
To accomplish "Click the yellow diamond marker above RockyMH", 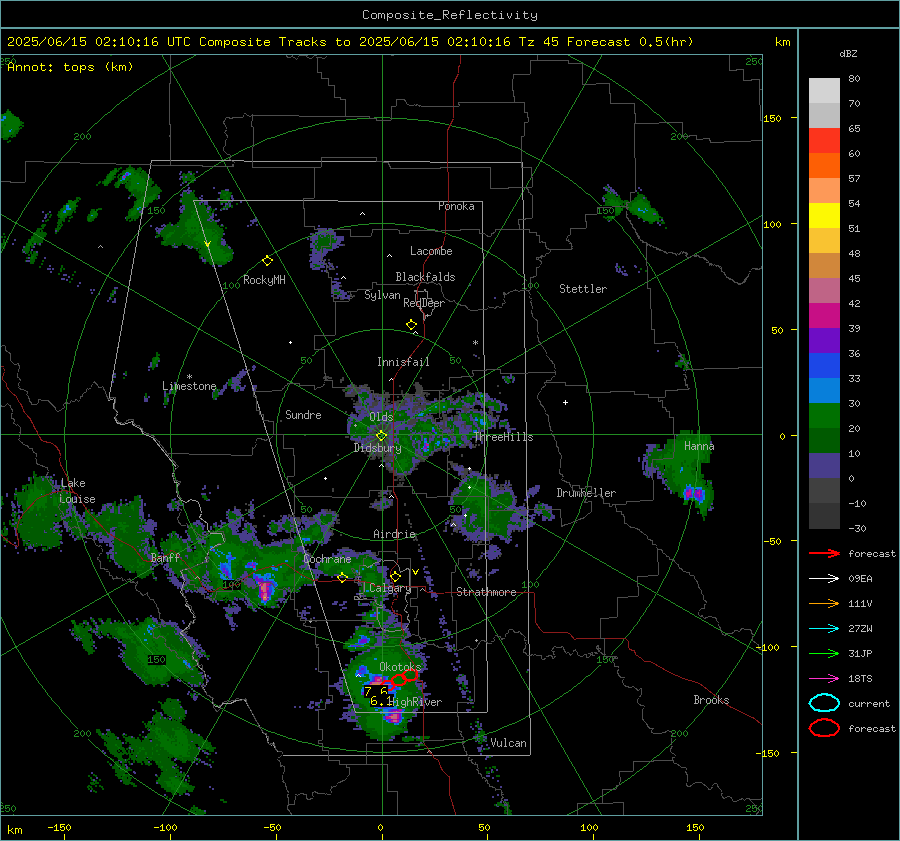I will (x=267, y=261).
